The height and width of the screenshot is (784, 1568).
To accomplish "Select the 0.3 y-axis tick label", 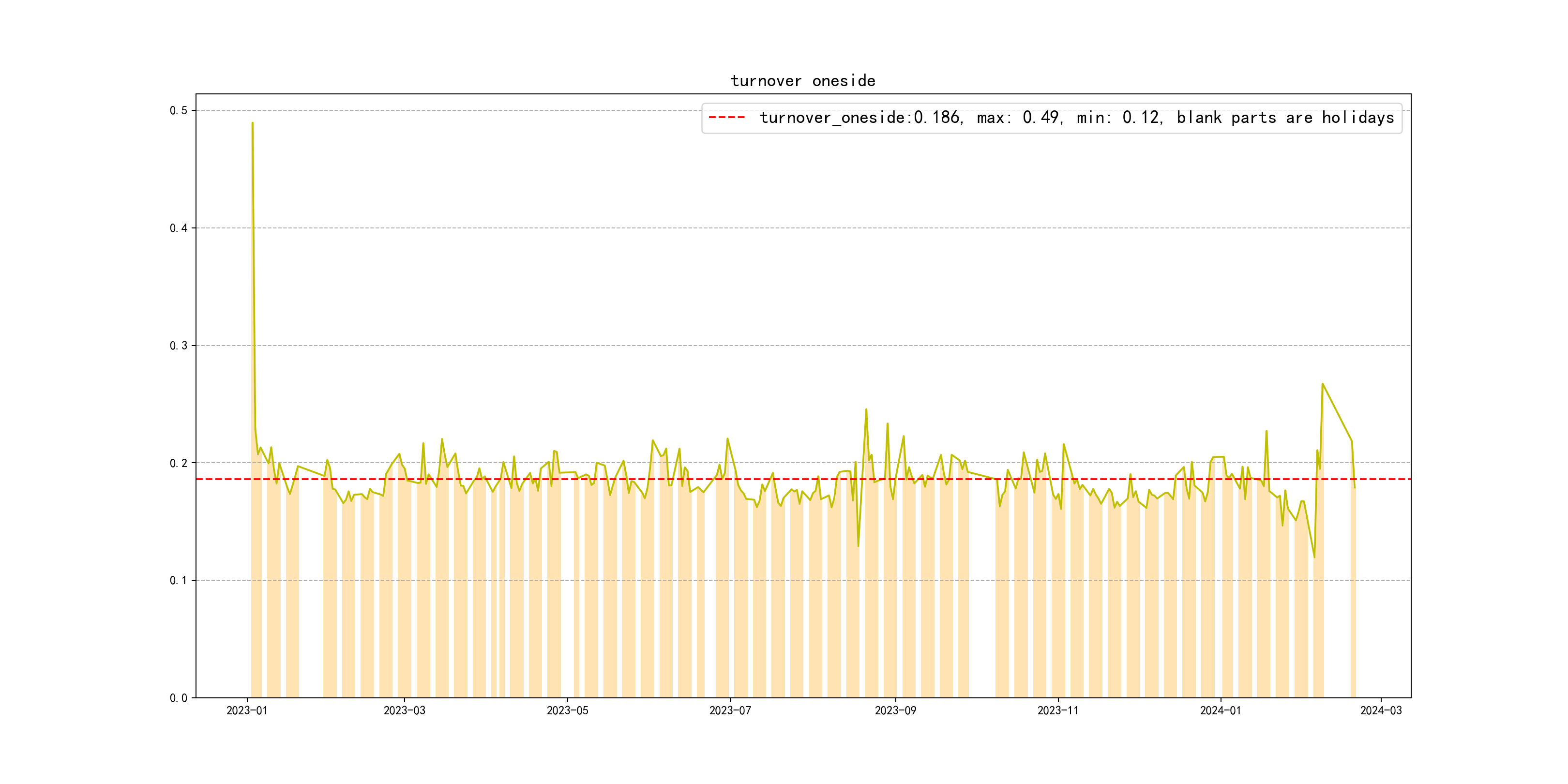I will pos(179,346).
